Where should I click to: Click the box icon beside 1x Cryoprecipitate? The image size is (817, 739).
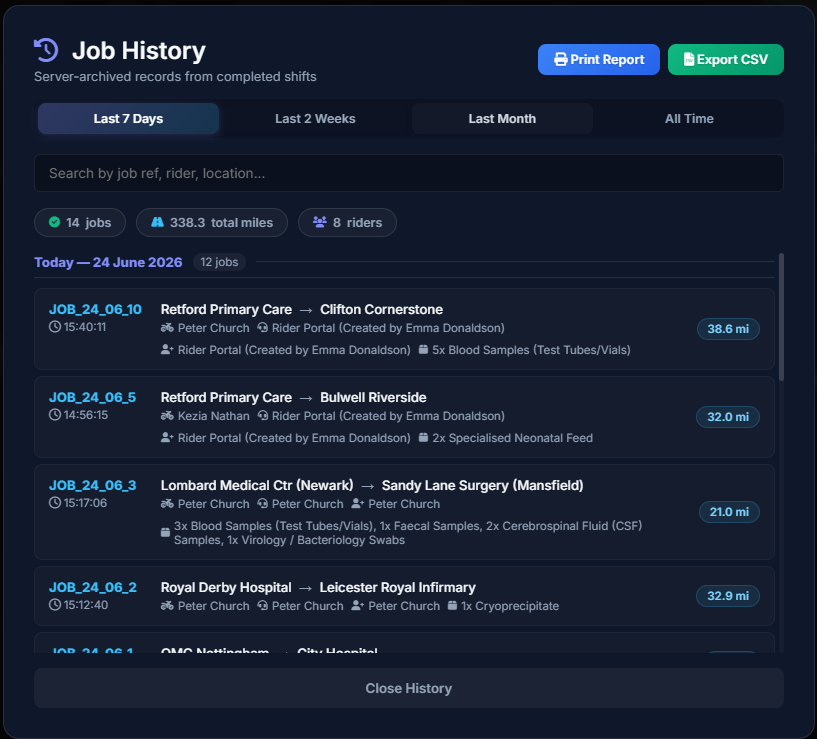[x=452, y=606]
